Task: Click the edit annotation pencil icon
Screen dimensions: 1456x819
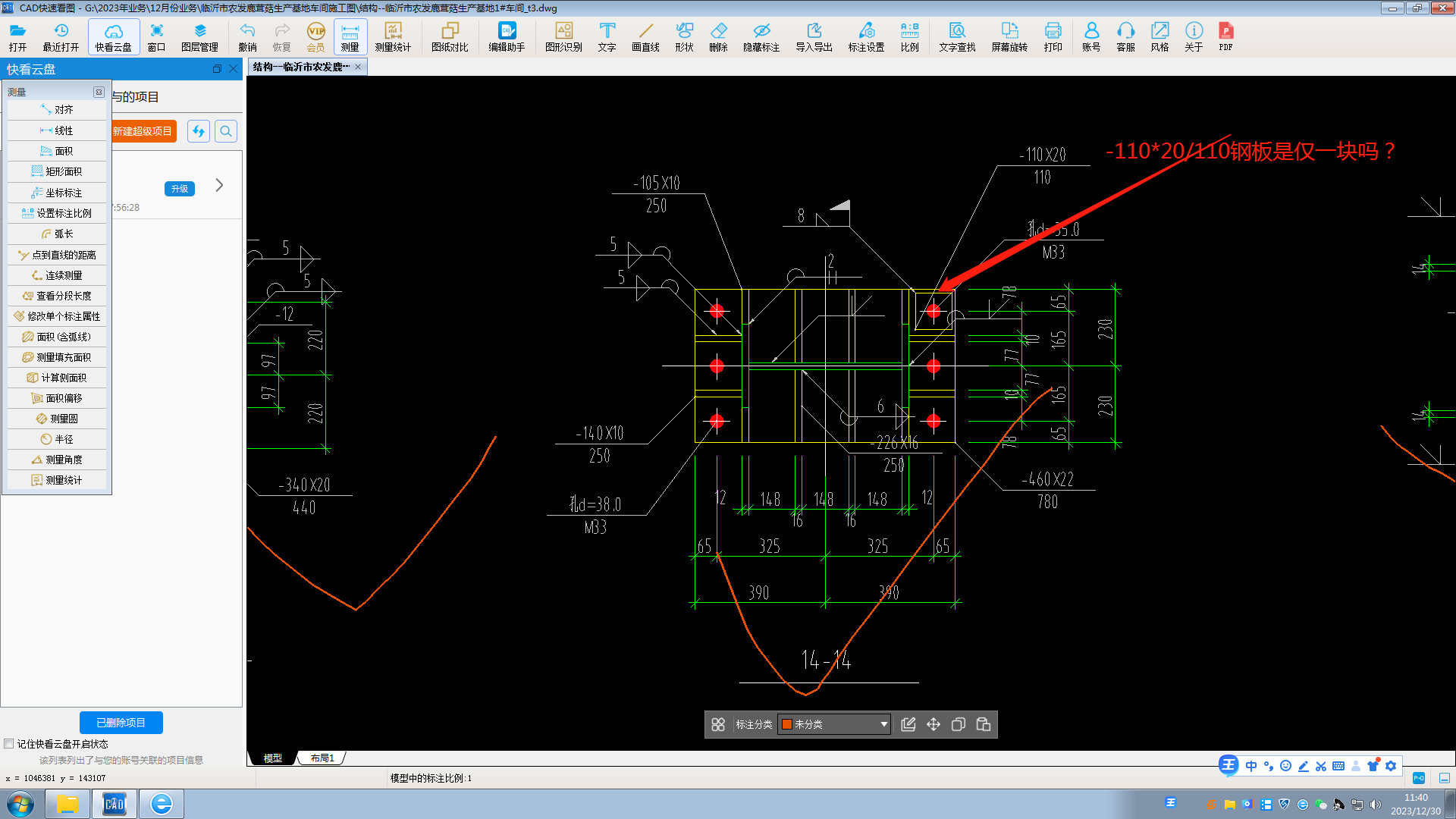Action: coord(908,724)
